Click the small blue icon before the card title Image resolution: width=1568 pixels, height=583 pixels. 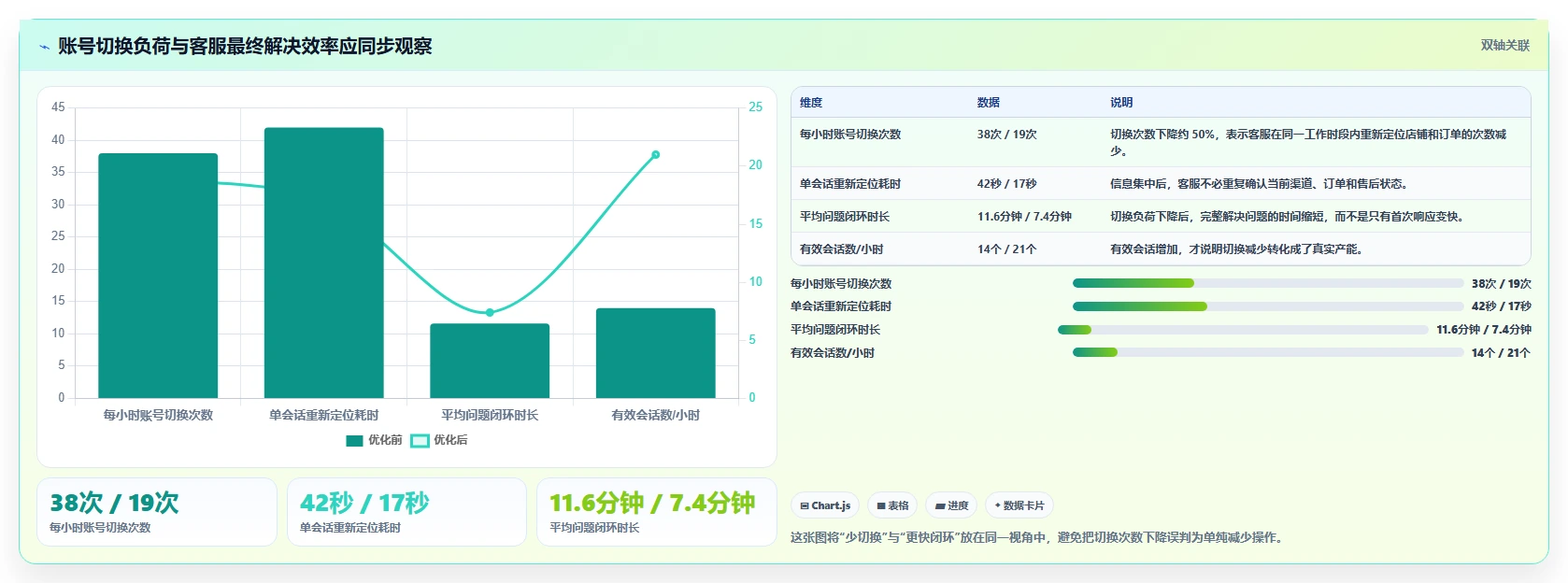[44, 47]
